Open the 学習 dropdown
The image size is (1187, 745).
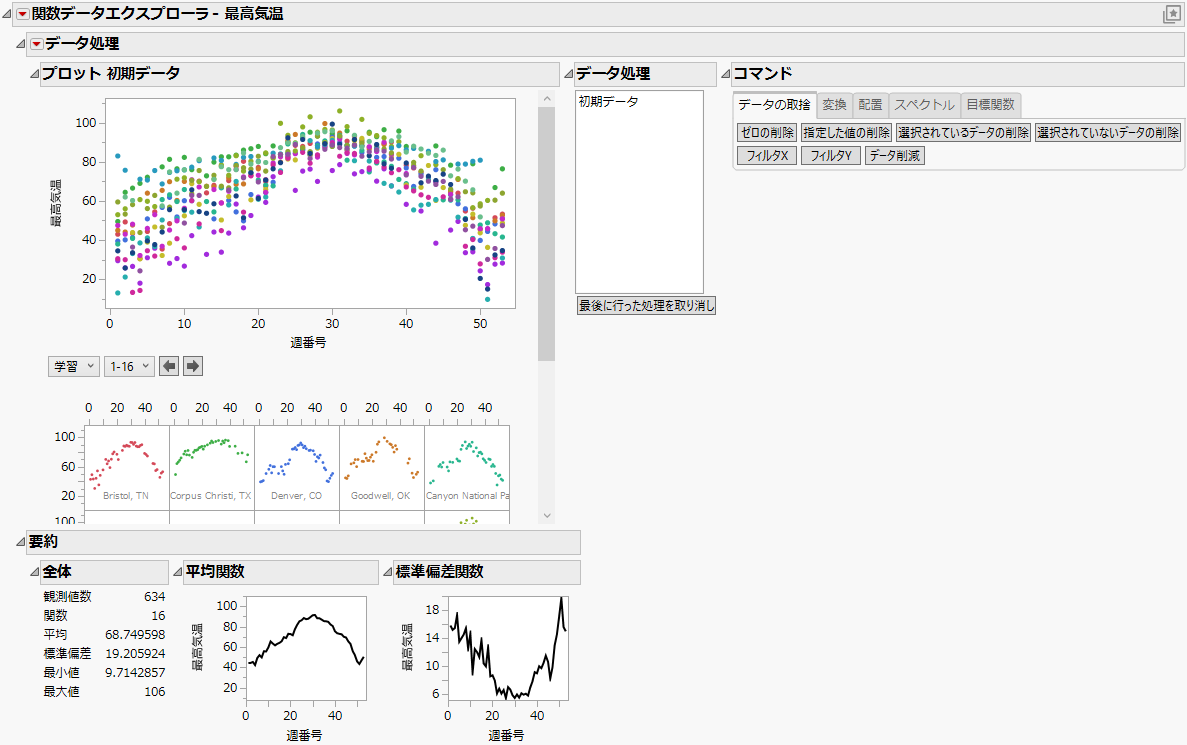tap(73, 365)
